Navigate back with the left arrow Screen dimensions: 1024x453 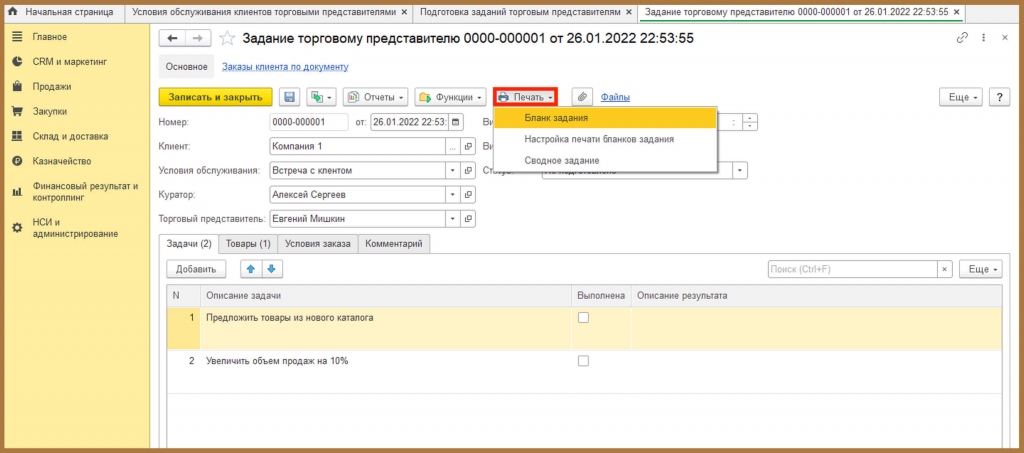click(172, 39)
